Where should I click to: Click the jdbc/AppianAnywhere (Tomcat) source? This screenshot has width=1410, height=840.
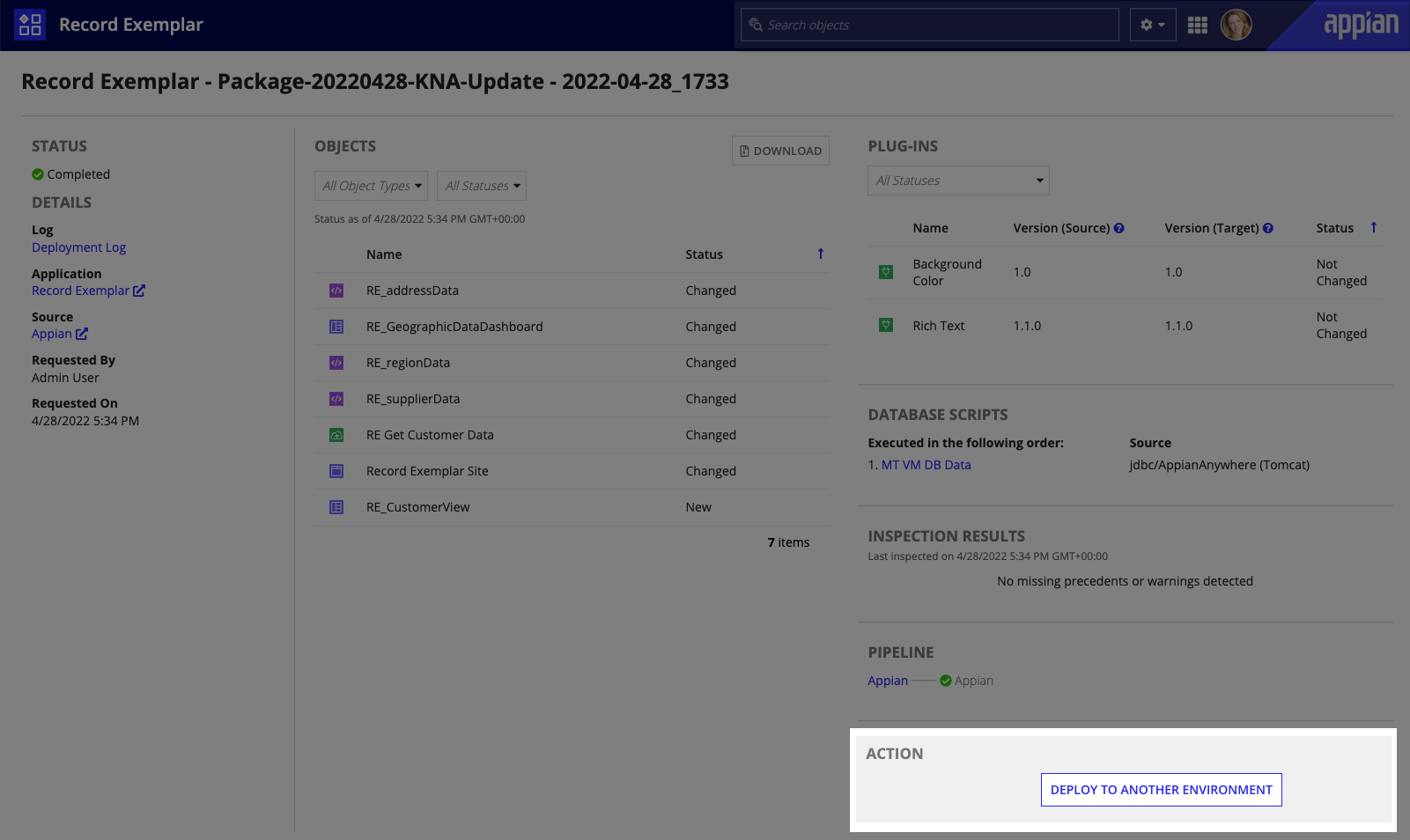tap(1219, 465)
